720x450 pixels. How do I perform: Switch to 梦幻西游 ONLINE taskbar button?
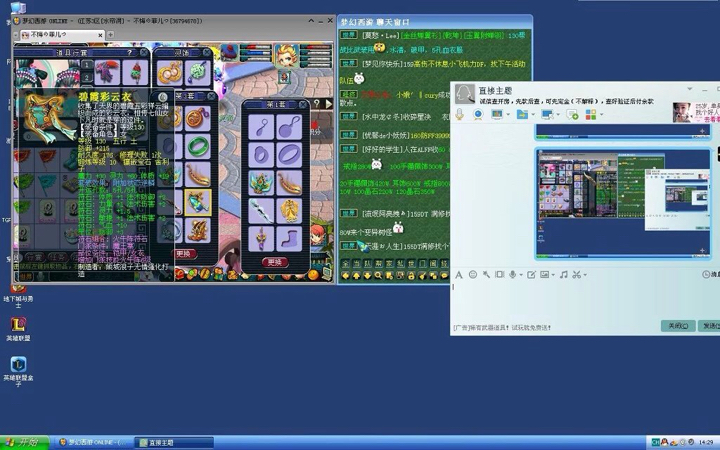(93, 443)
